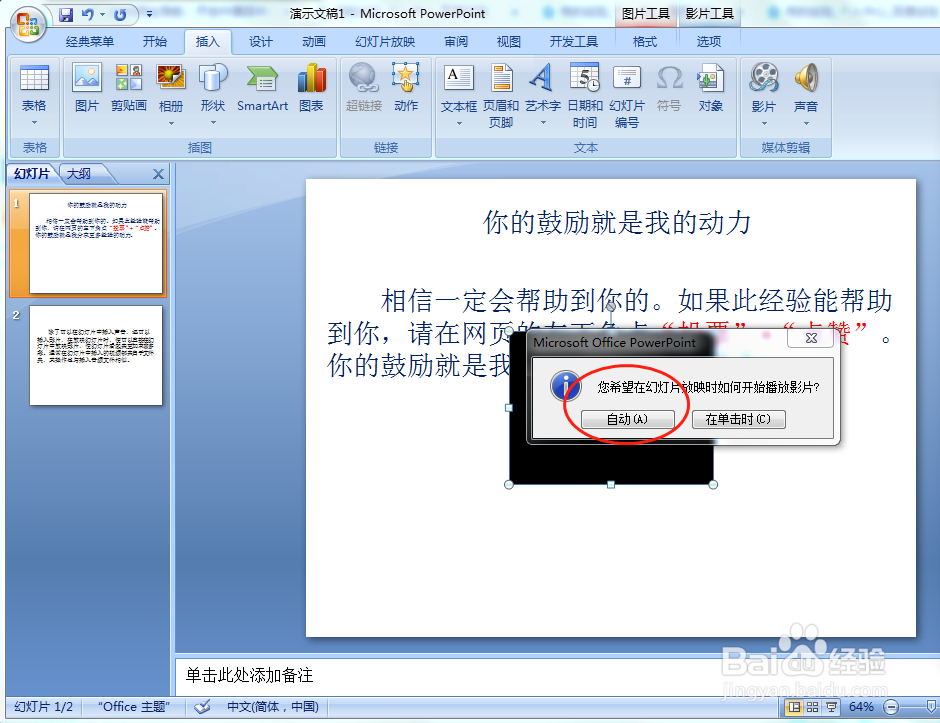Screen dimensions: 940x723
Task: Customize quick access toolbar dropdown
Action: (x=149, y=14)
